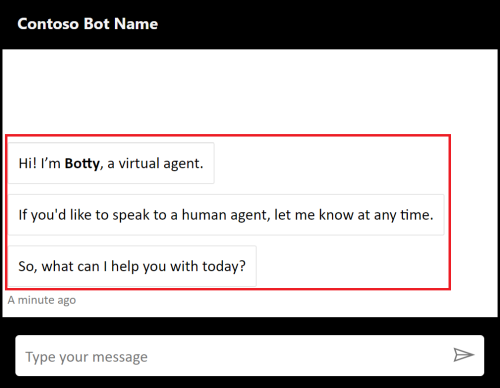This screenshot has width=500, height=388.
Task: Click the word Name in the header title
Action: [x=136, y=24]
